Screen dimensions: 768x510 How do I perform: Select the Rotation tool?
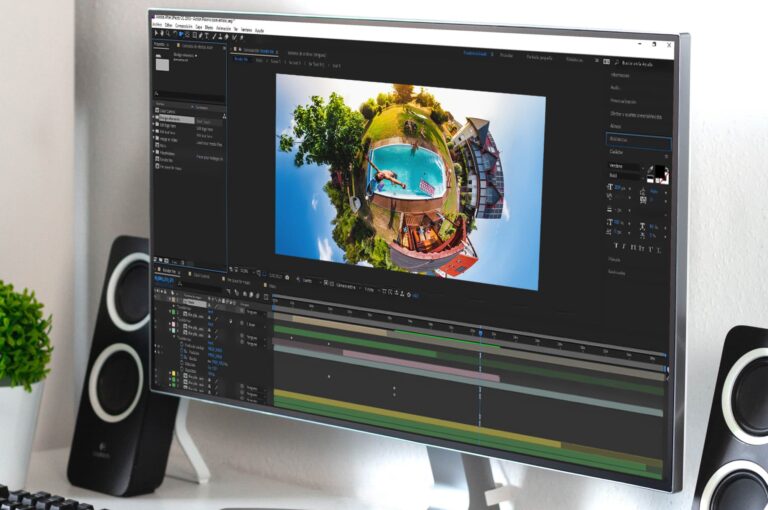175,34
